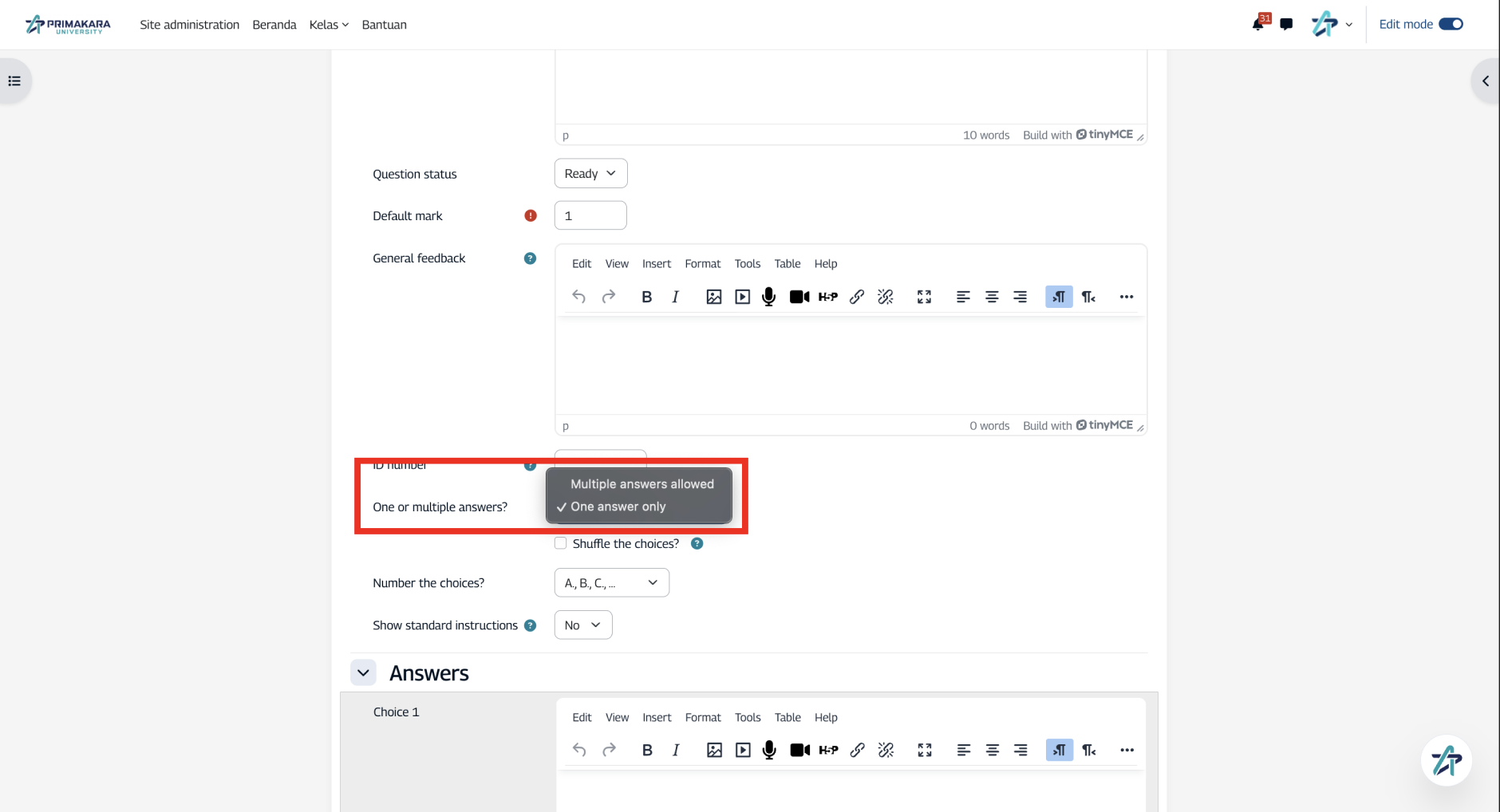
Task: Open View menu in General feedback editor
Action: click(617, 264)
